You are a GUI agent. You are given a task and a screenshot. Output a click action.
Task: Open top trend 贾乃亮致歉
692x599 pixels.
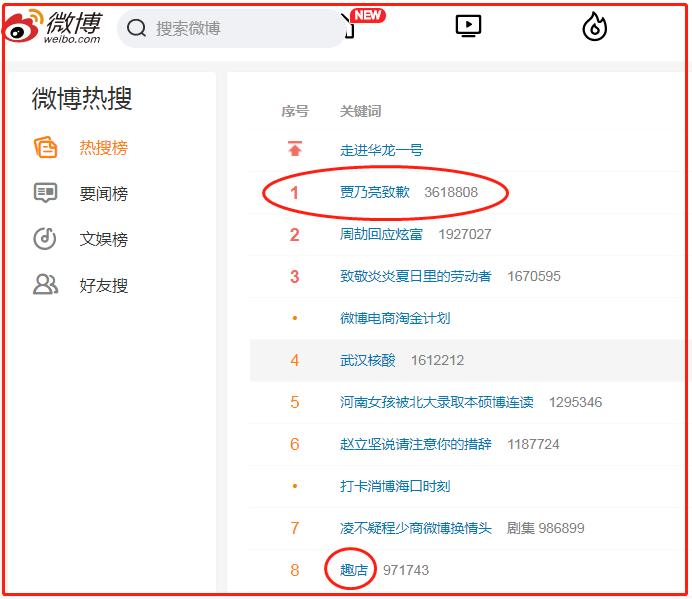pos(375,192)
